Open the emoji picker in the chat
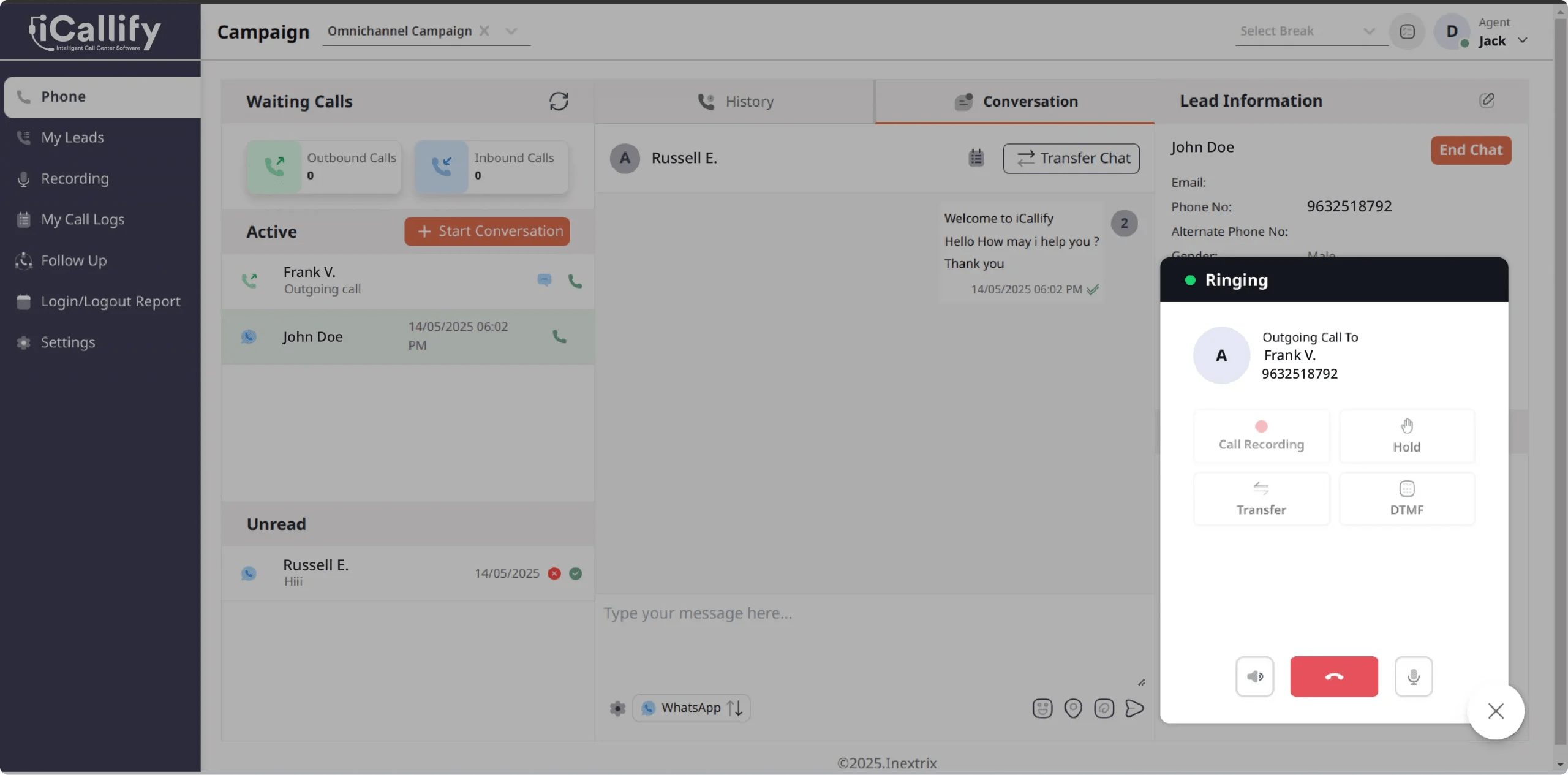Image resolution: width=1568 pixels, height=775 pixels. [x=1042, y=708]
